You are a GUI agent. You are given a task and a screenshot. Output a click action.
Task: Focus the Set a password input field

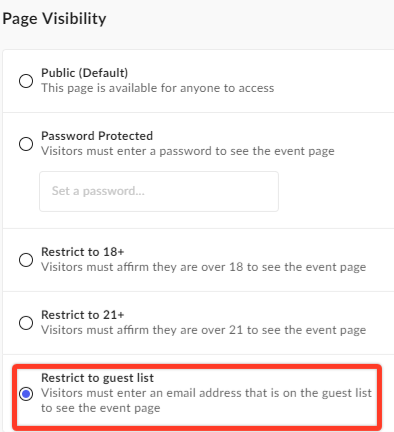(x=159, y=191)
